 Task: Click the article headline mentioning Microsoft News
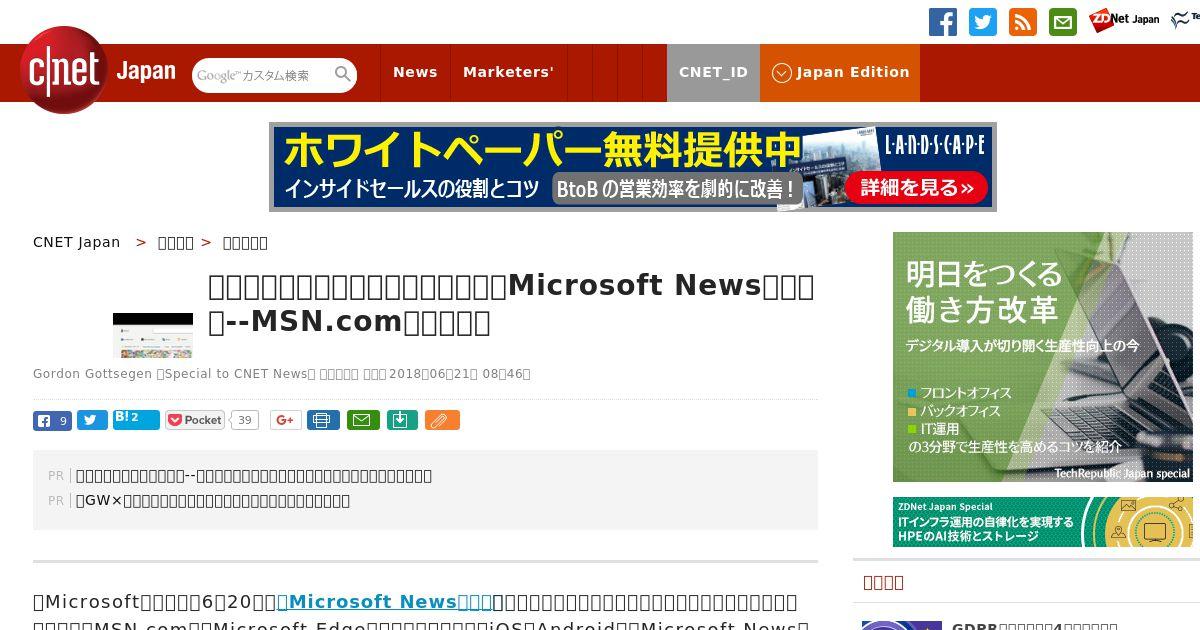pyautogui.click(x=511, y=304)
